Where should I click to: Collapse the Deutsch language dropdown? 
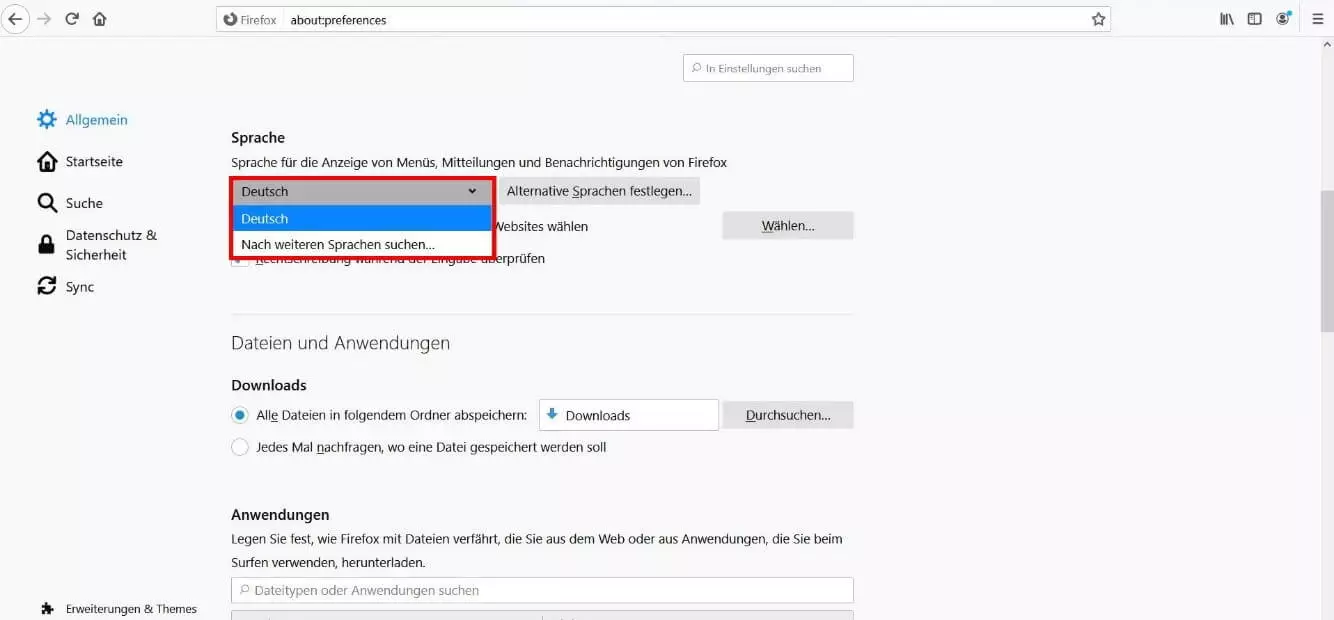[x=362, y=191]
